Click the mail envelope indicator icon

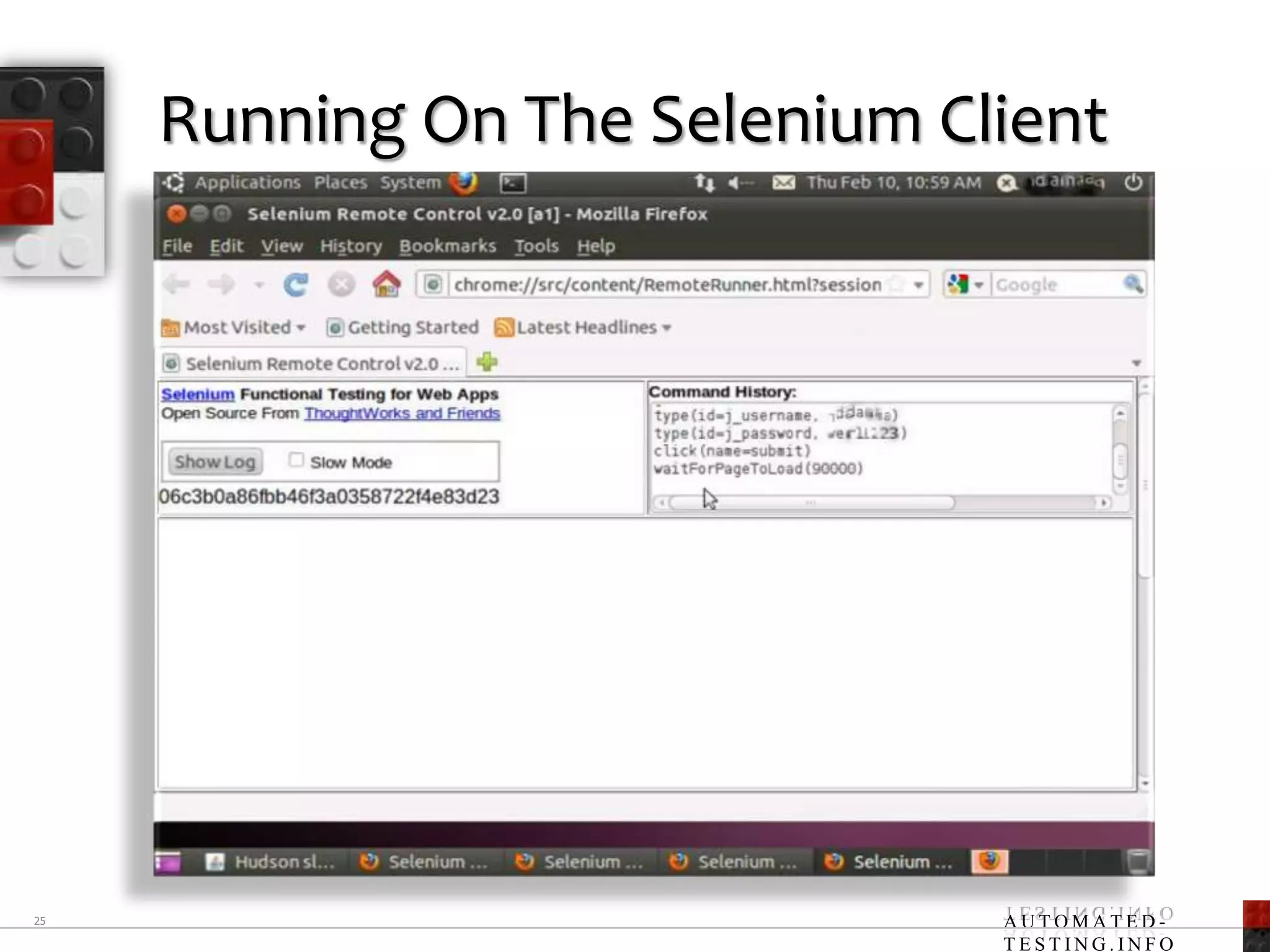783,183
